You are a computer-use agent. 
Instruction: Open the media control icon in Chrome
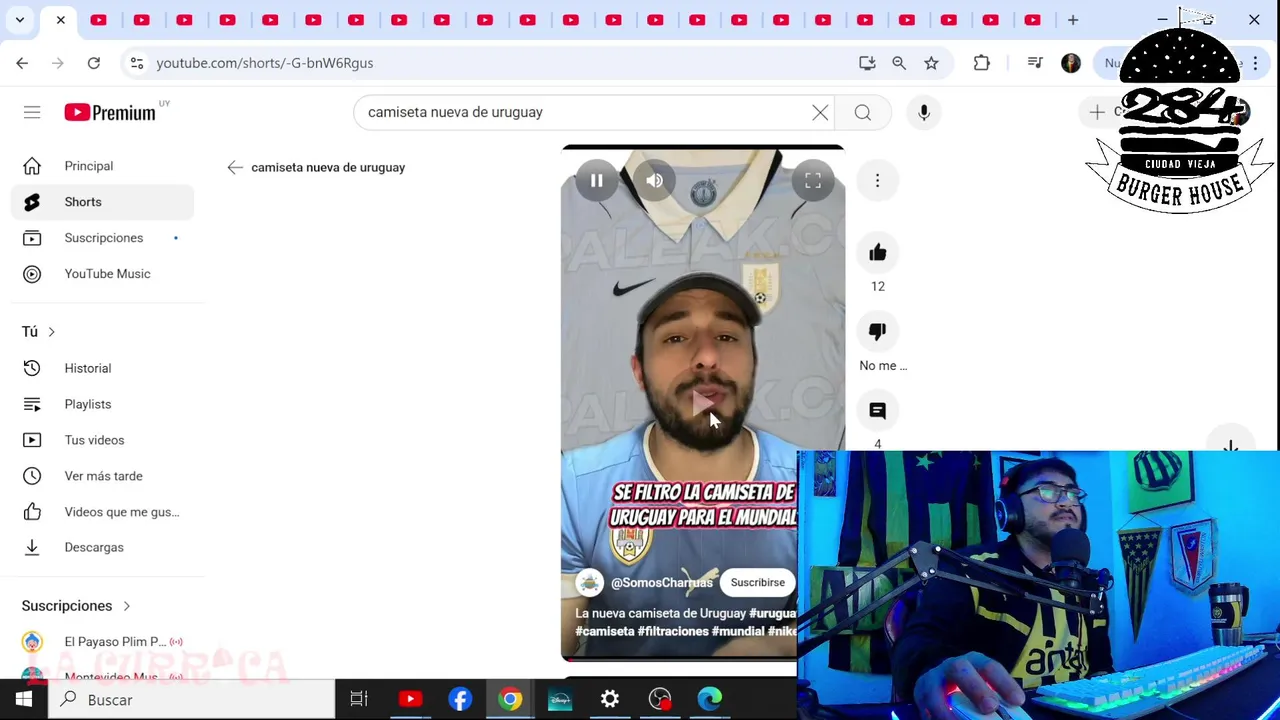click(x=1035, y=63)
